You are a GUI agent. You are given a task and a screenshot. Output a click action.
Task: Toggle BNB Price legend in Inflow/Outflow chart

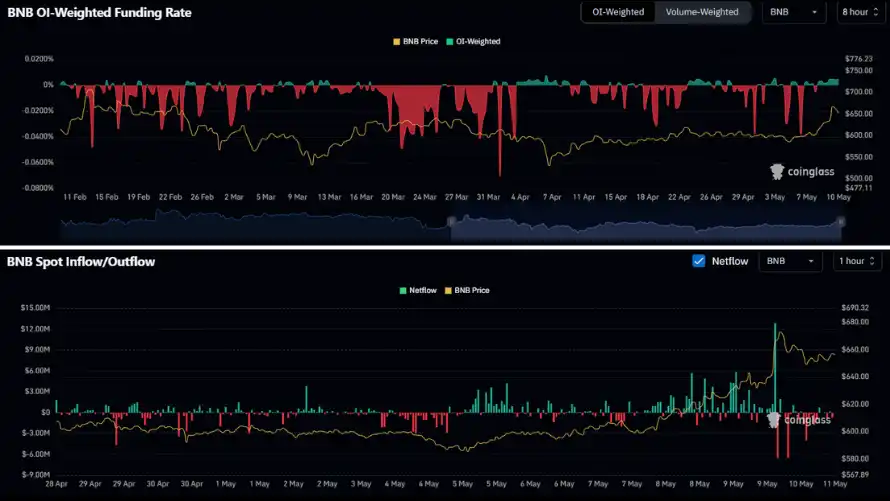coord(467,291)
